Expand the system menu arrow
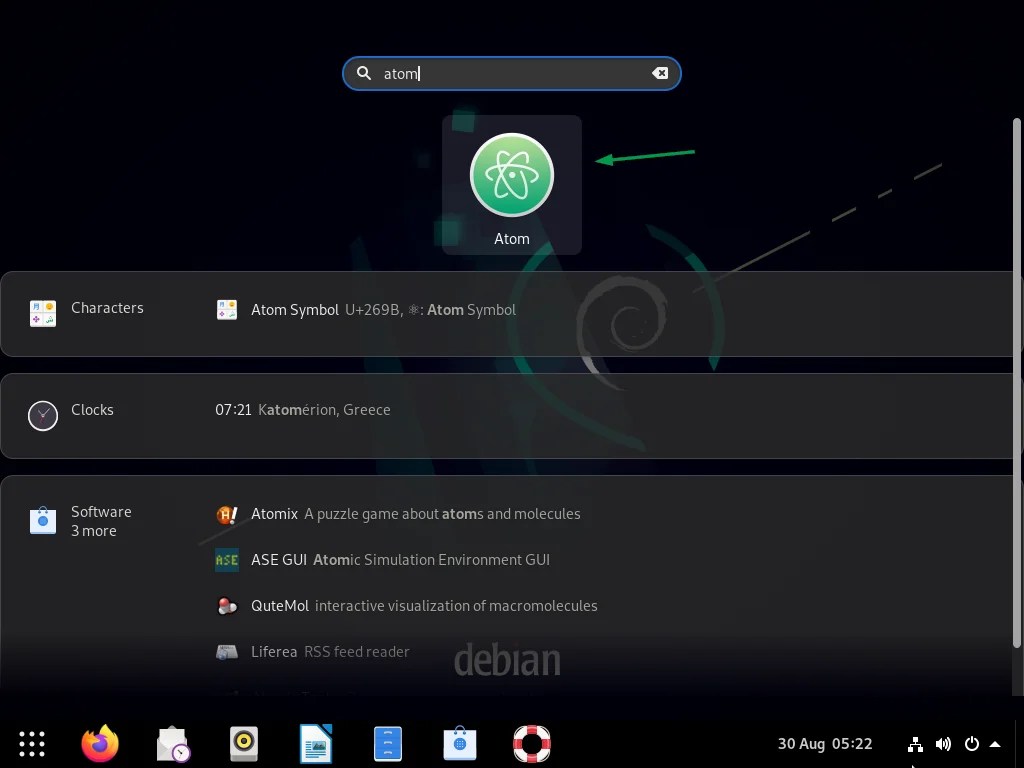This screenshot has height=768, width=1024. pos(995,744)
